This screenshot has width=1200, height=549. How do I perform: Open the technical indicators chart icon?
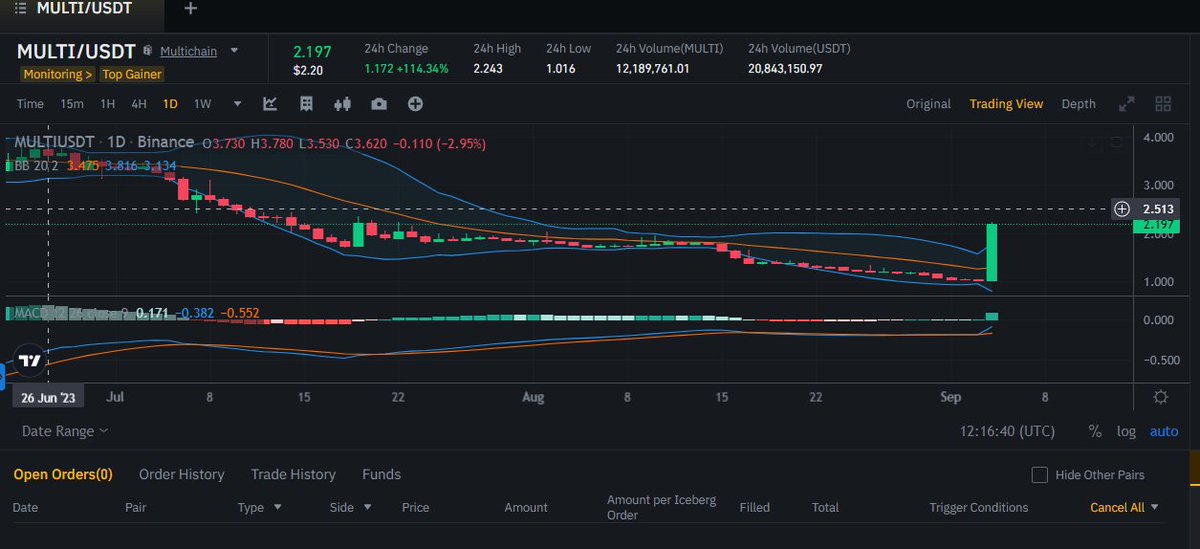[x=270, y=104]
